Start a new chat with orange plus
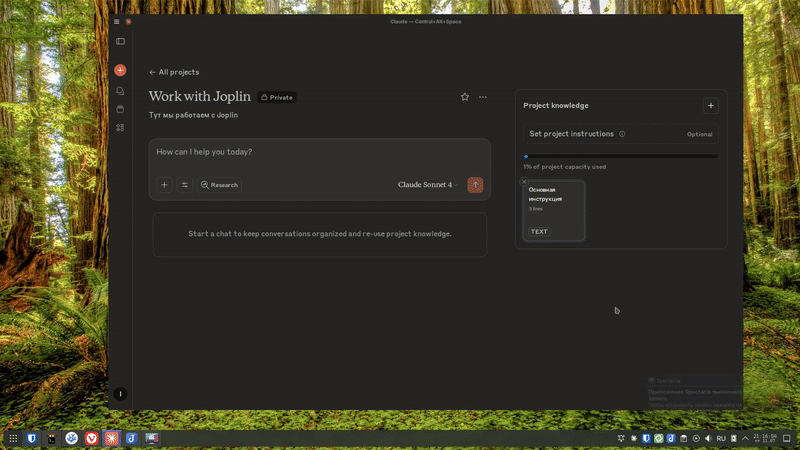 point(120,70)
